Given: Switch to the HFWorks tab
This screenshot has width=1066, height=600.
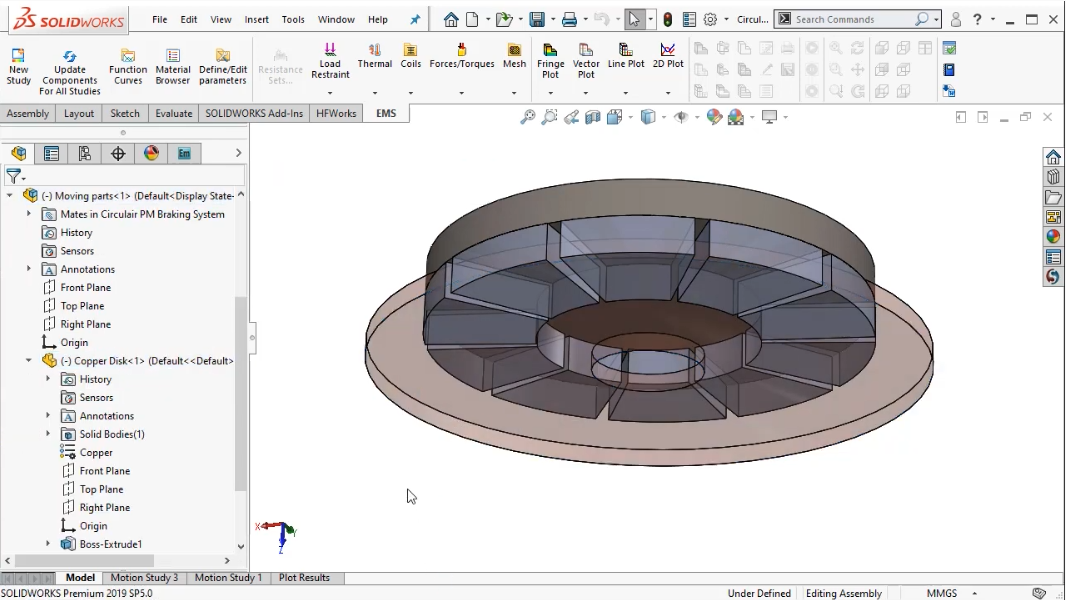Looking at the screenshot, I should [336, 113].
